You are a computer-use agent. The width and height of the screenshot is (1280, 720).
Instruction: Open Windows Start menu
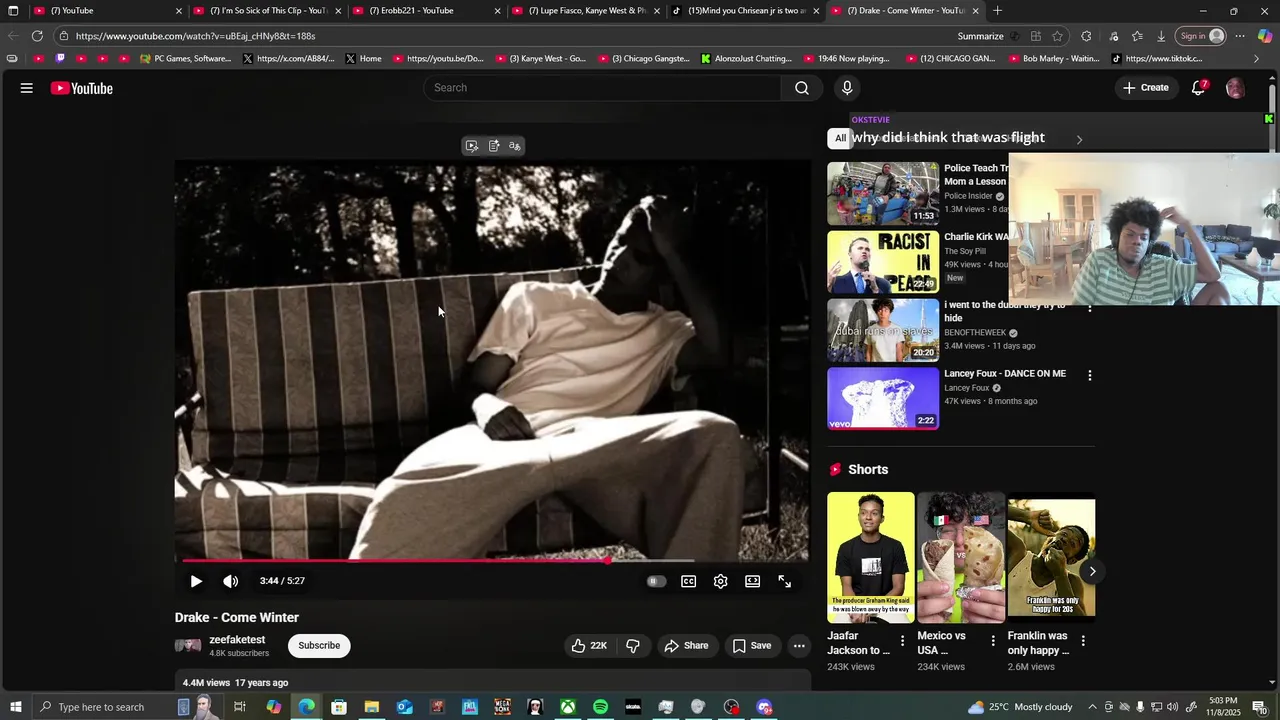tap(16, 707)
